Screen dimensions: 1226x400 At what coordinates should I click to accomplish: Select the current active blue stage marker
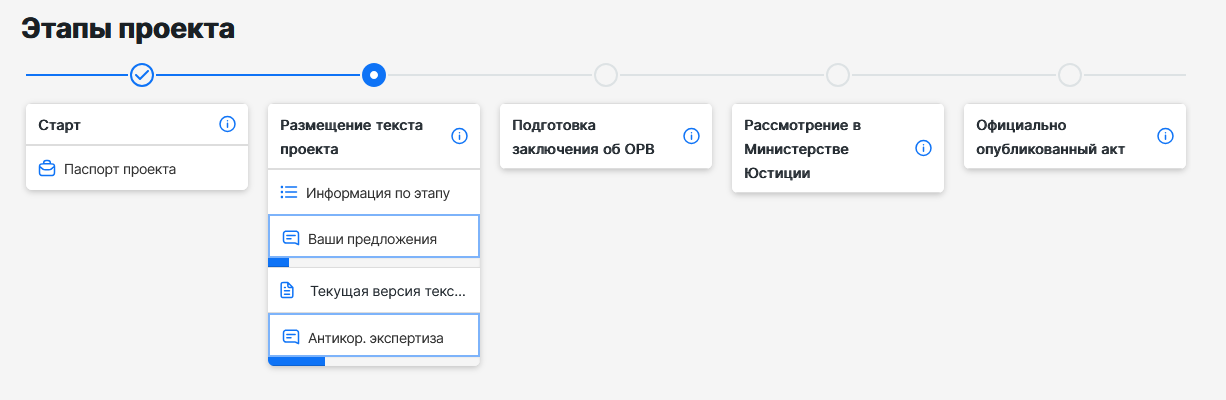374,75
